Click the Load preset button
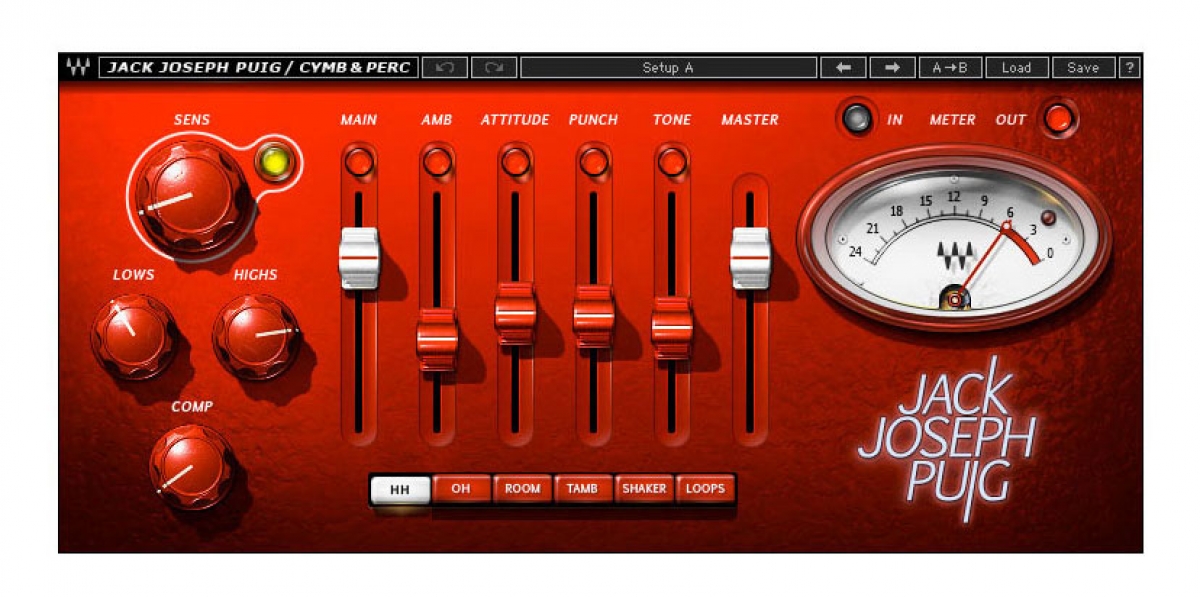Screen dimensions: 1200x597 click(1016, 68)
